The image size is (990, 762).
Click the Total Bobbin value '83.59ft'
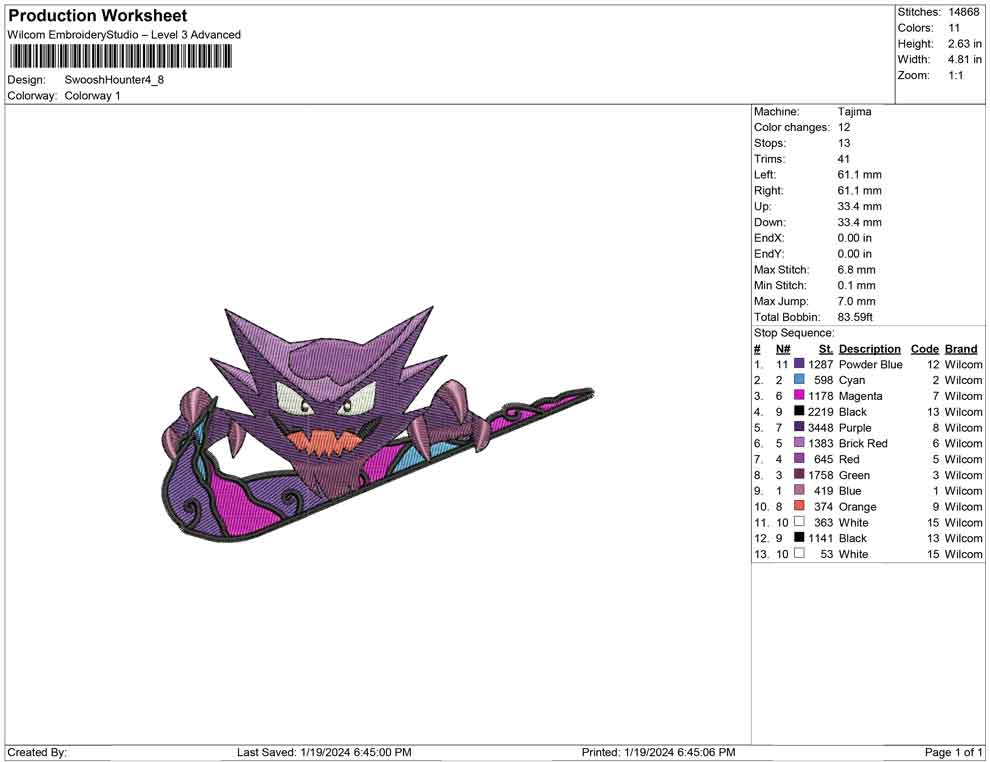click(x=855, y=317)
